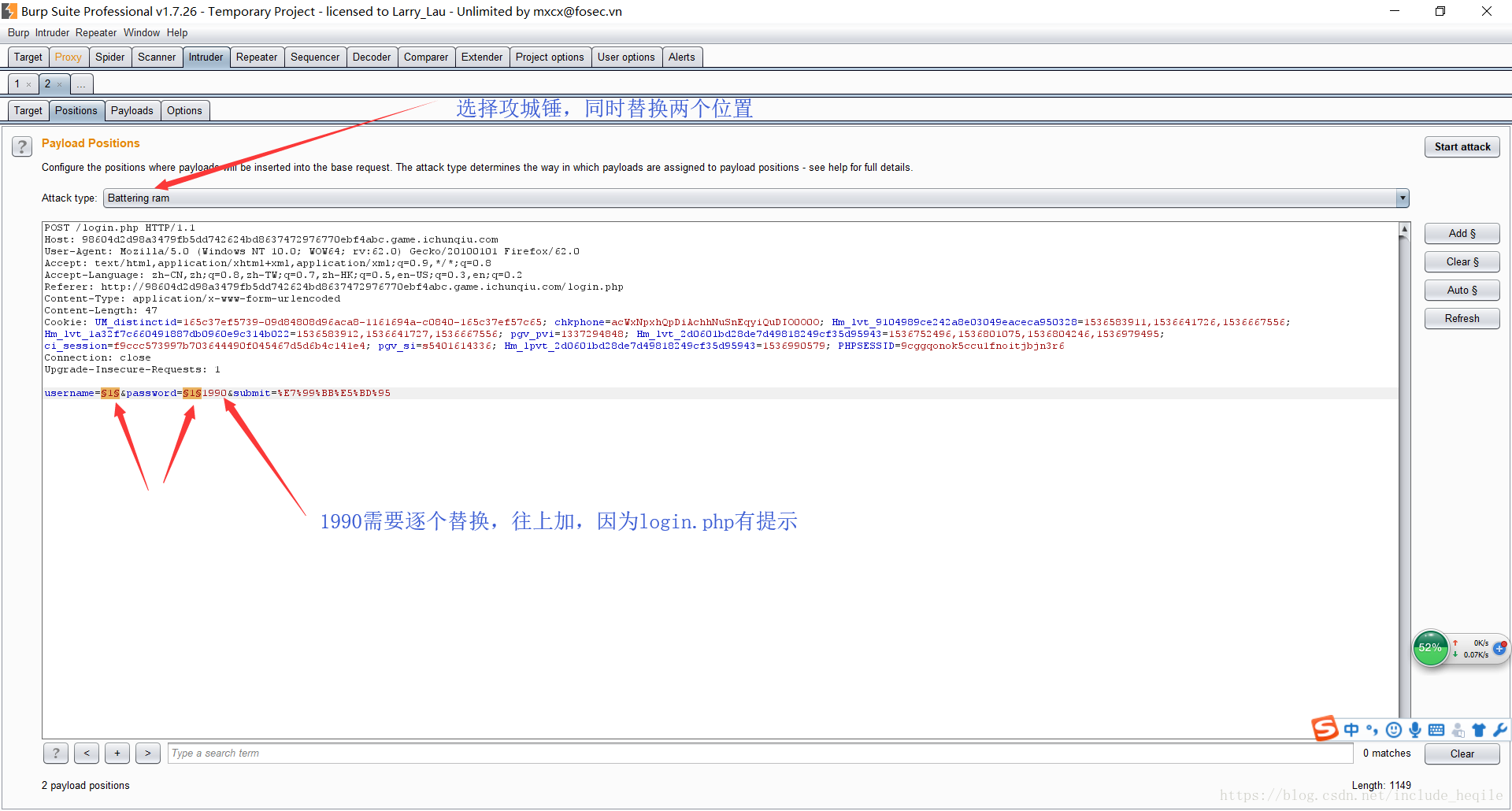Click the 'Content-Length: 47' header line
The height and width of the screenshot is (811, 1512).
click(x=101, y=310)
